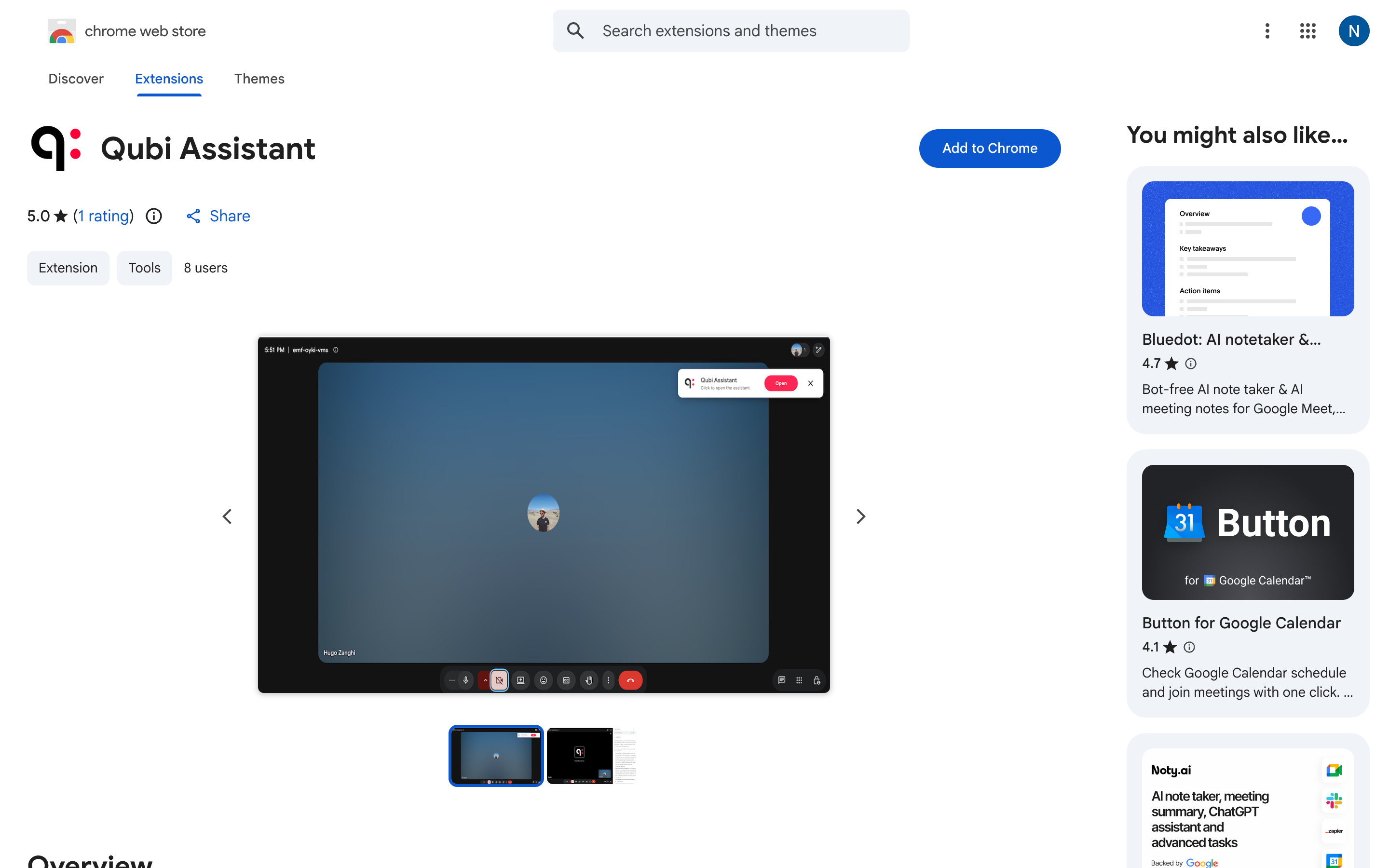This screenshot has width=1389, height=868.
Task: Click the search magnifier icon
Action: (575, 31)
